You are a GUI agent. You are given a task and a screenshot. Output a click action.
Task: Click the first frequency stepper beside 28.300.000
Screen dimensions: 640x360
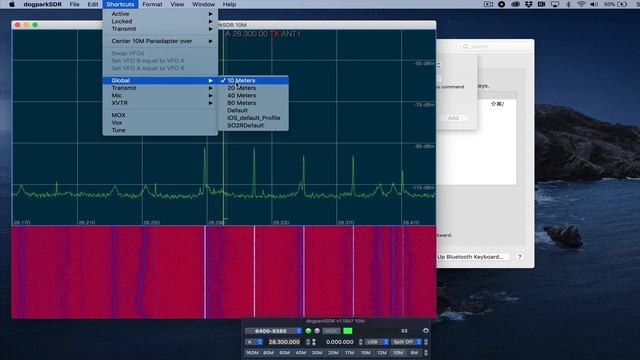pos(308,342)
